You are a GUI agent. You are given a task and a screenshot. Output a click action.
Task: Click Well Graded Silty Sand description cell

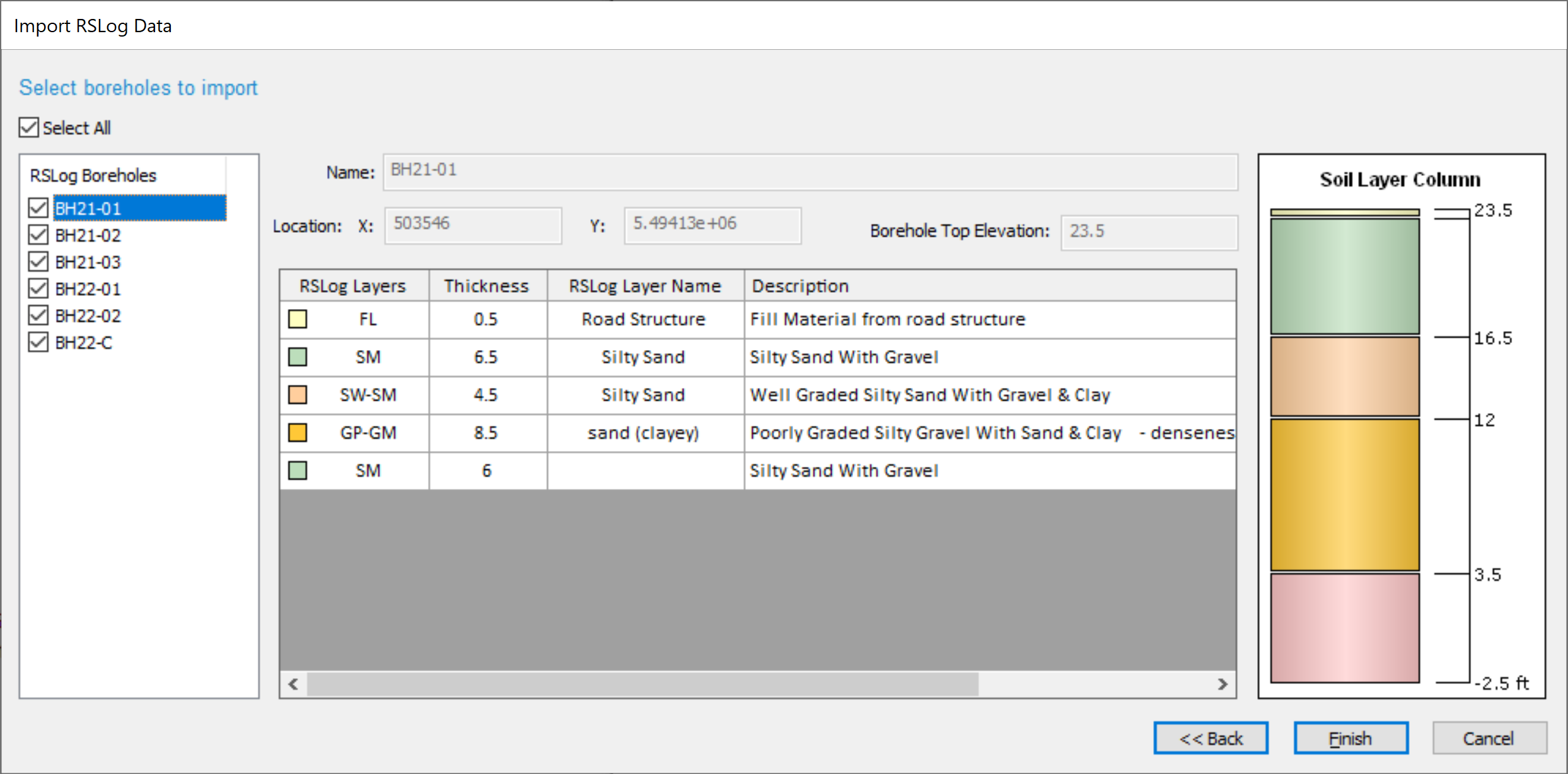[x=990, y=395]
